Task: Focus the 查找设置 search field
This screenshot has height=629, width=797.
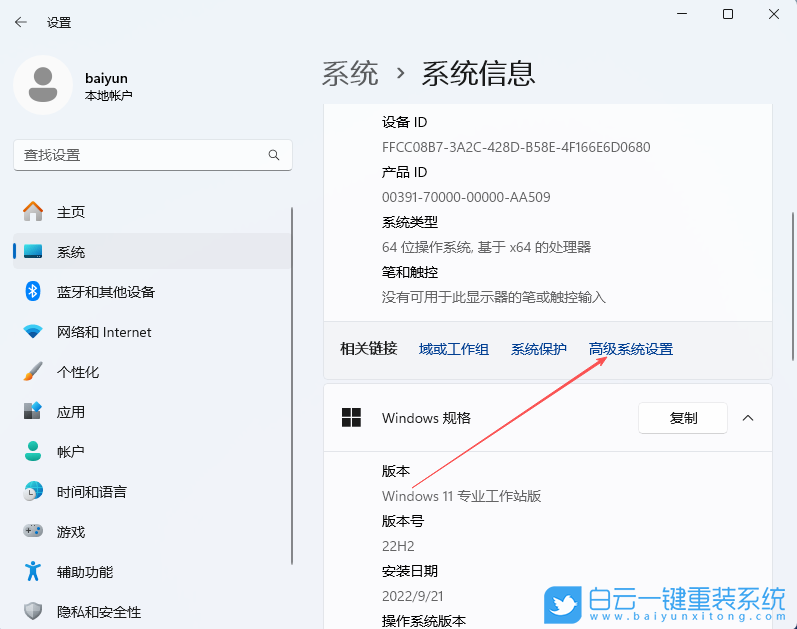Action: tap(152, 155)
